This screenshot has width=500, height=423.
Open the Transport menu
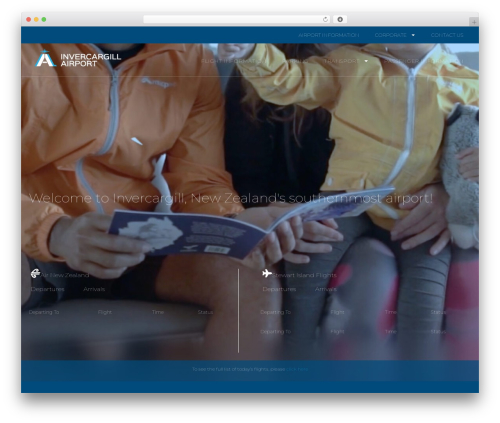point(341,61)
